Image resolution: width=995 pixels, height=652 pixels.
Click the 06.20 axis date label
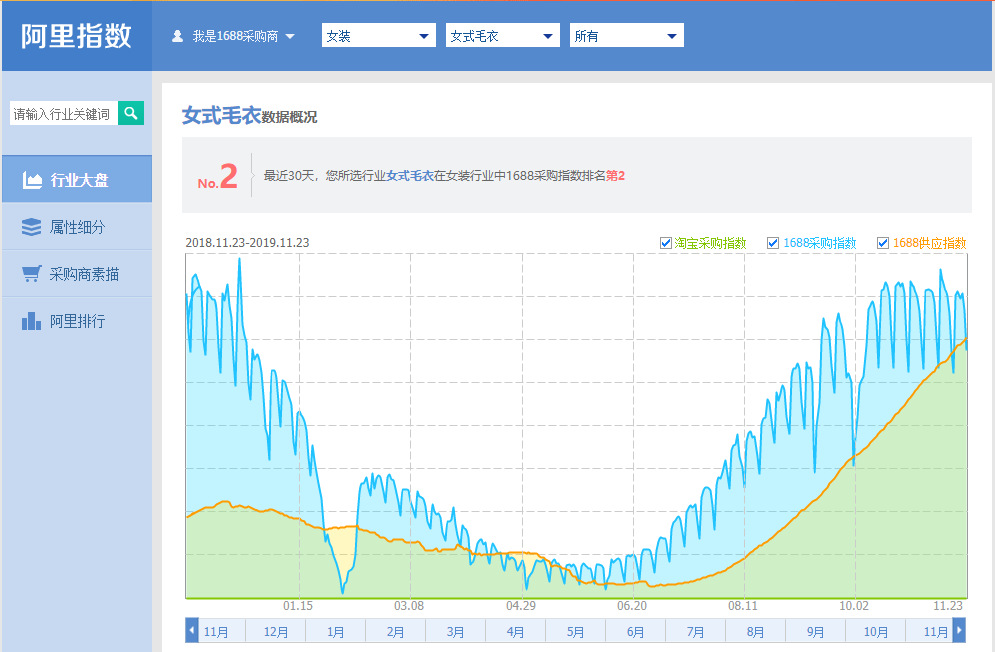coord(632,606)
